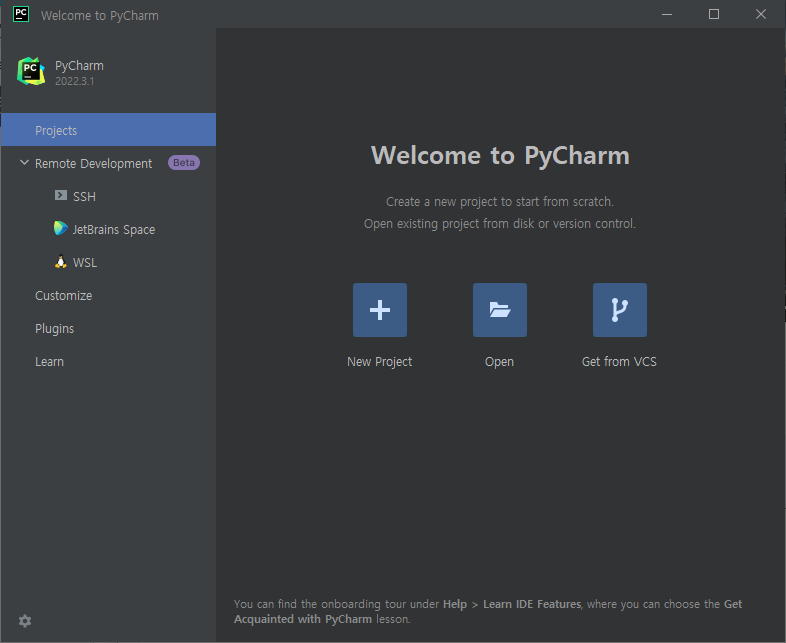Image resolution: width=786 pixels, height=643 pixels.
Task: Click 'Learn IDE Features' bold text
Action: click(532, 604)
